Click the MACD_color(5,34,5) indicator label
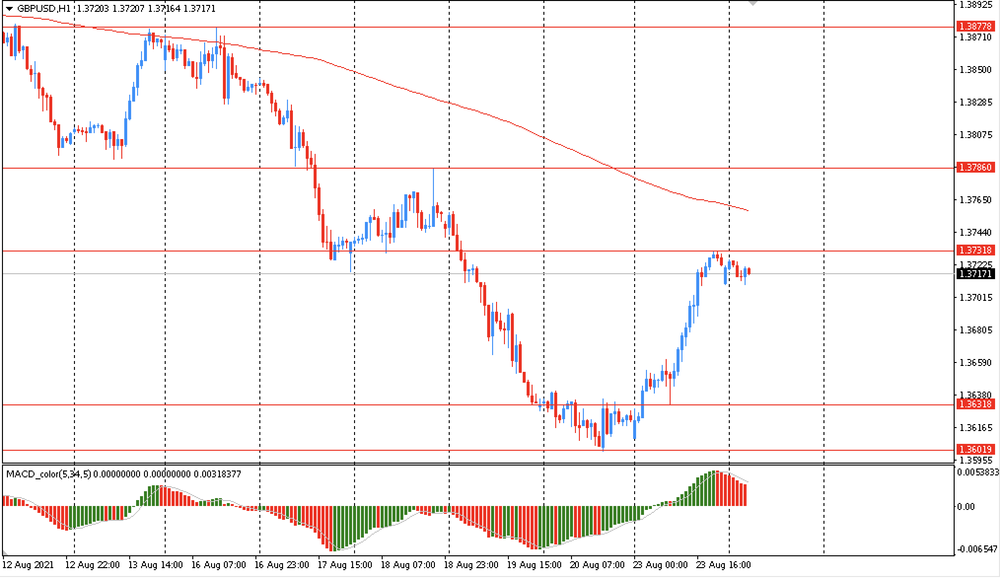The height and width of the screenshot is (578, 1000). [48, 474]
